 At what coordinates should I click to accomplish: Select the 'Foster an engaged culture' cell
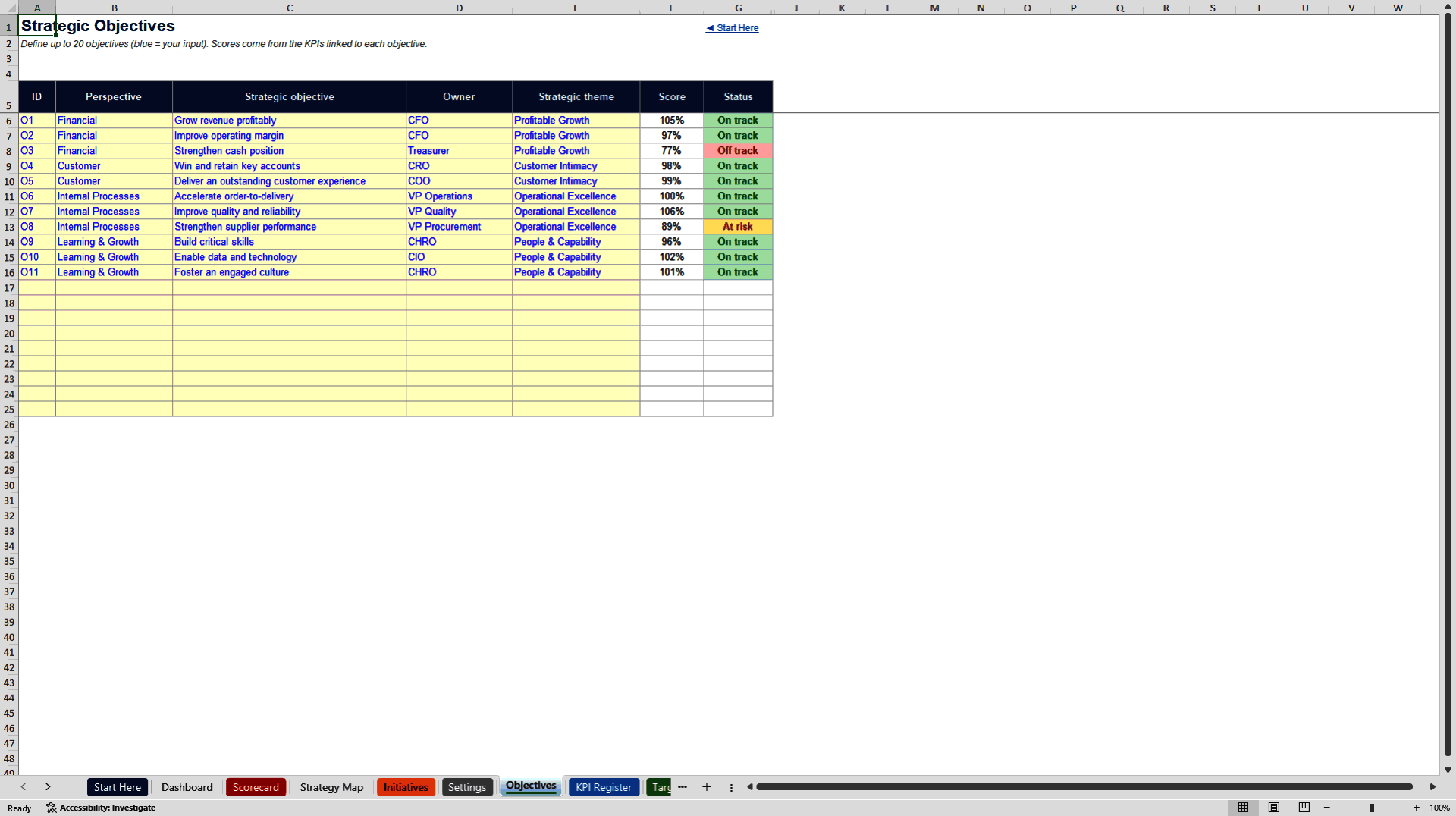[290, 272]
